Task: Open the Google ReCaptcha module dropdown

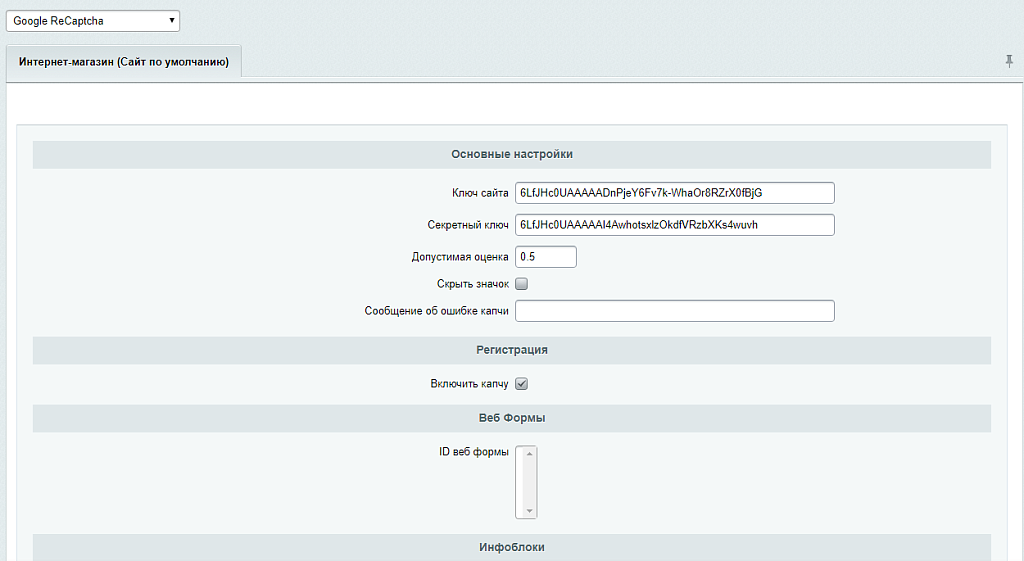Action: [x=93, y=20]
